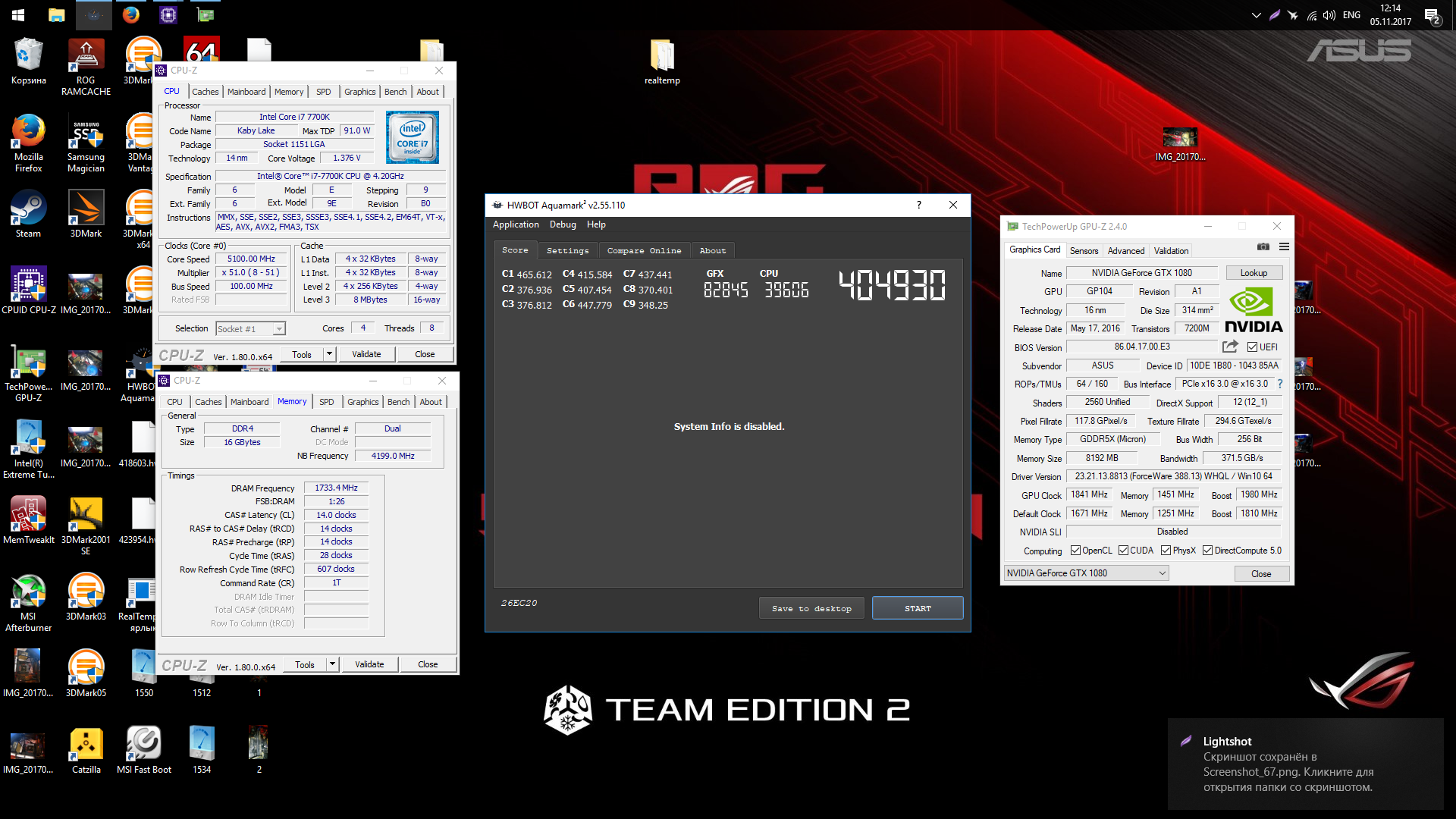Open the Tools dropdown arrow in lower CPU-Z window
The width and height of the screenshot is (1456, 819).
[x=332, y=664]
